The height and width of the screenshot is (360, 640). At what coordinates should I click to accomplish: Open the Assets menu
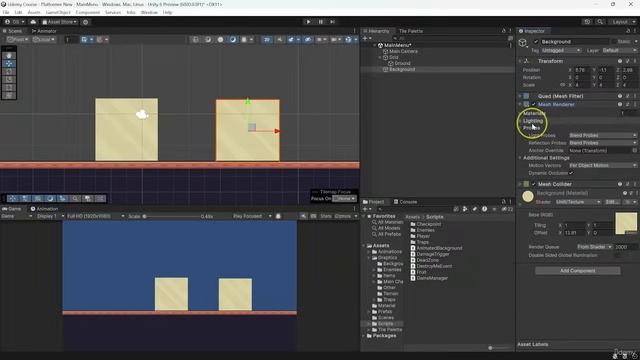tap(34, 13)
